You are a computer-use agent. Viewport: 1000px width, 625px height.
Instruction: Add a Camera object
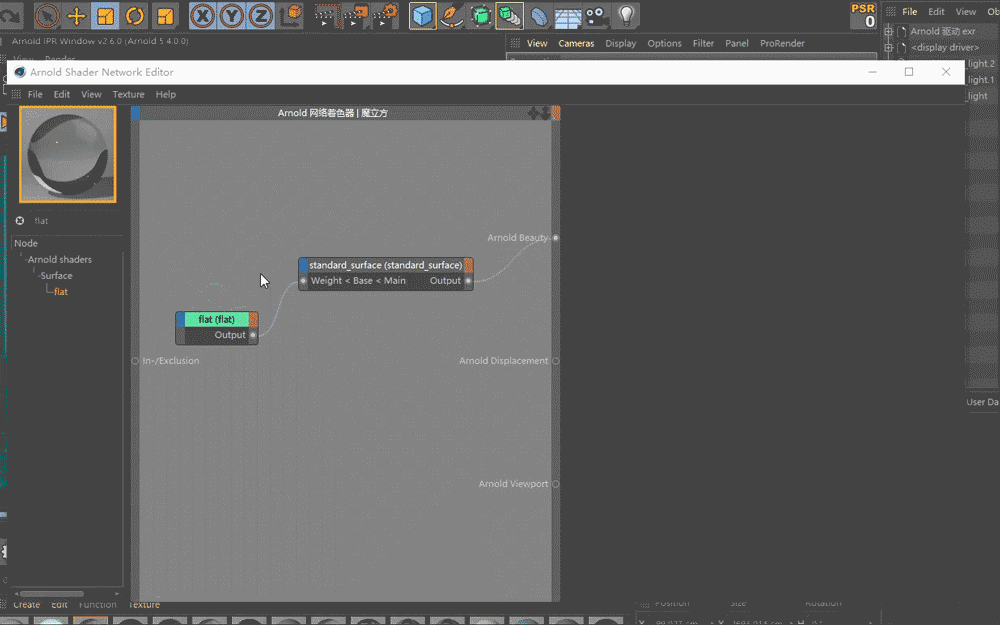click(x=596, y=15)
